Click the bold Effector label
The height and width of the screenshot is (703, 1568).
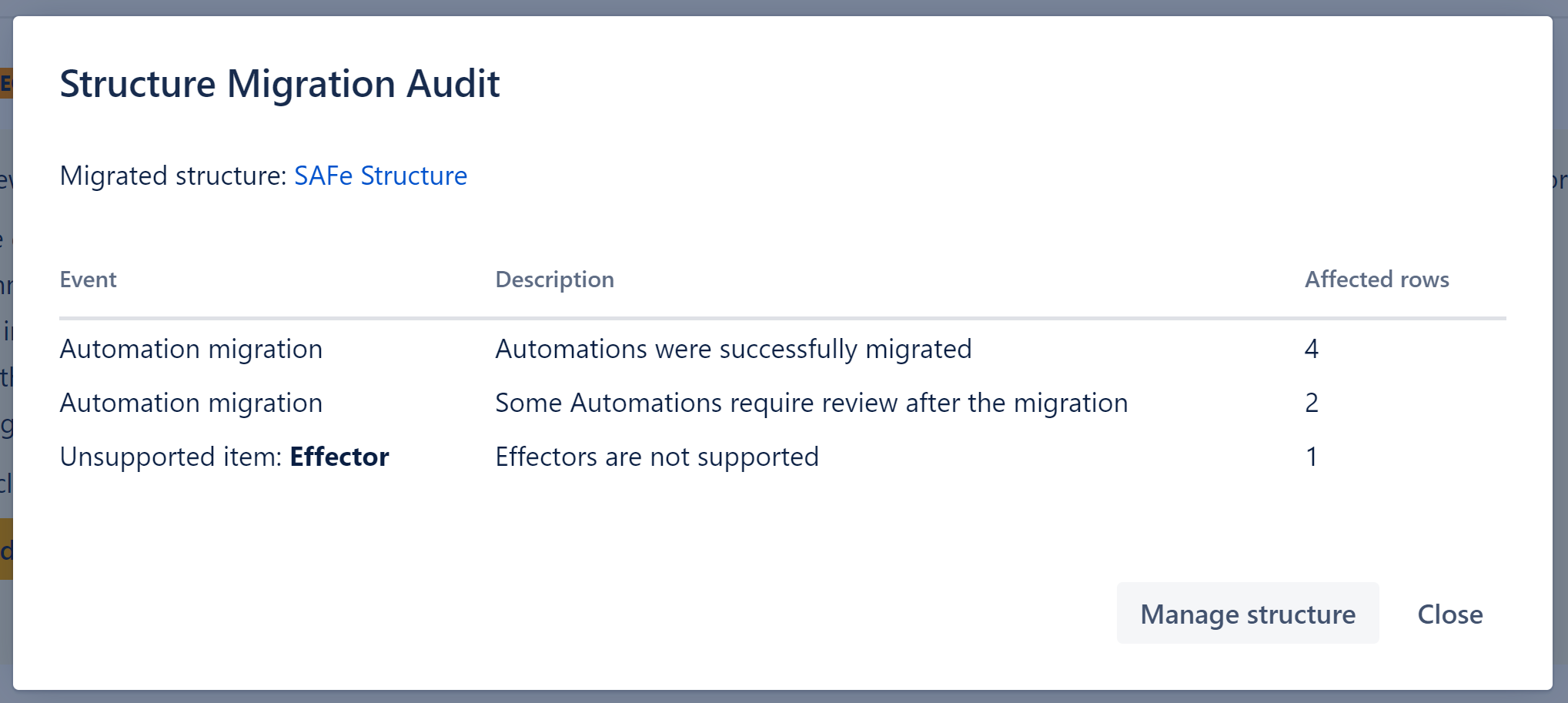(339, 457)
